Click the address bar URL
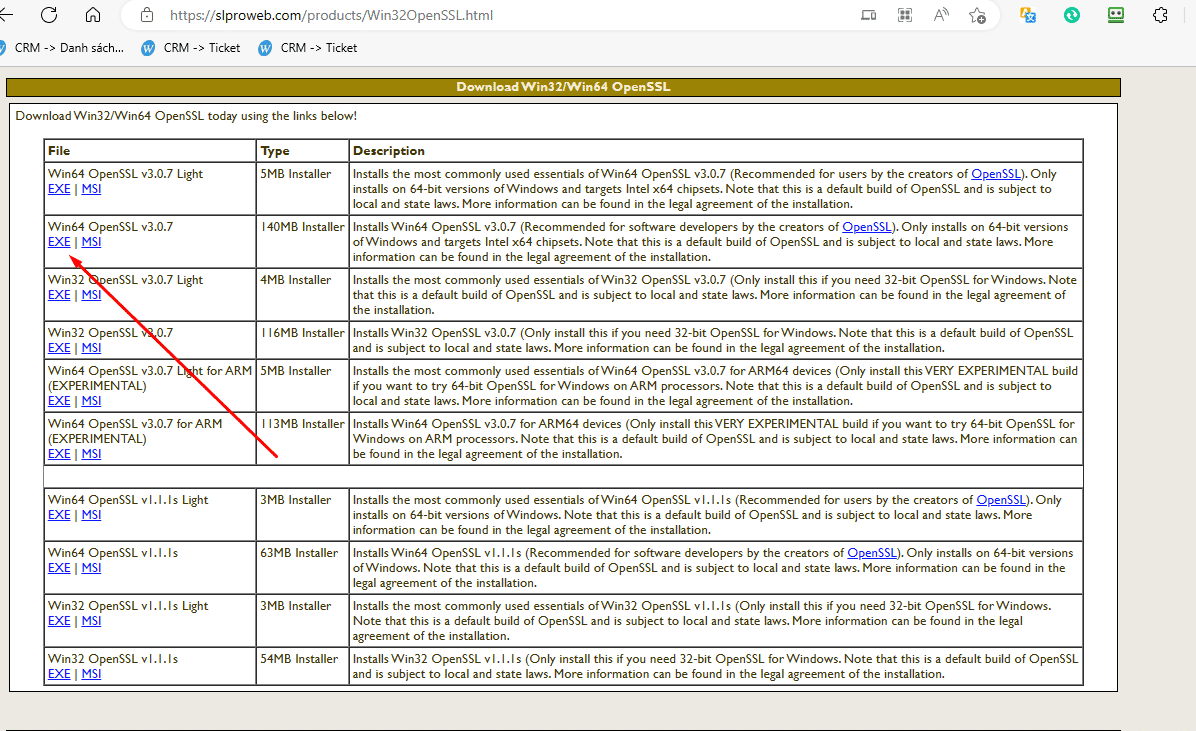Image resolution: width=1196 pixels, height=731 pixels. tap(331, 15)
